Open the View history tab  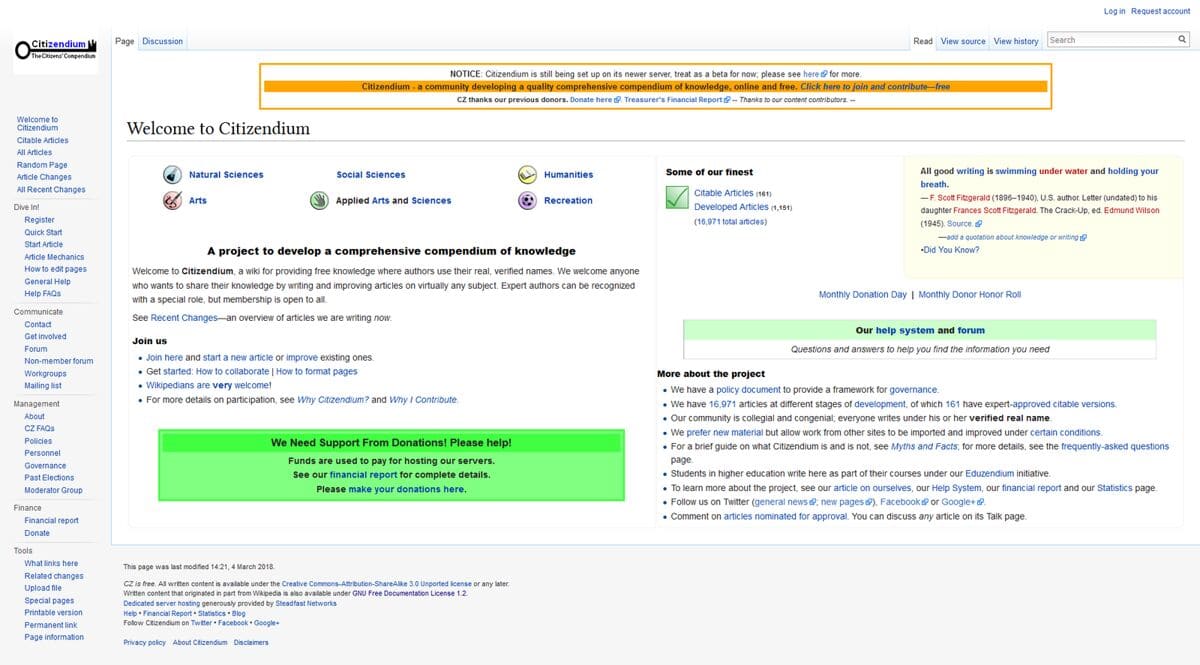tap(1015, 41)
